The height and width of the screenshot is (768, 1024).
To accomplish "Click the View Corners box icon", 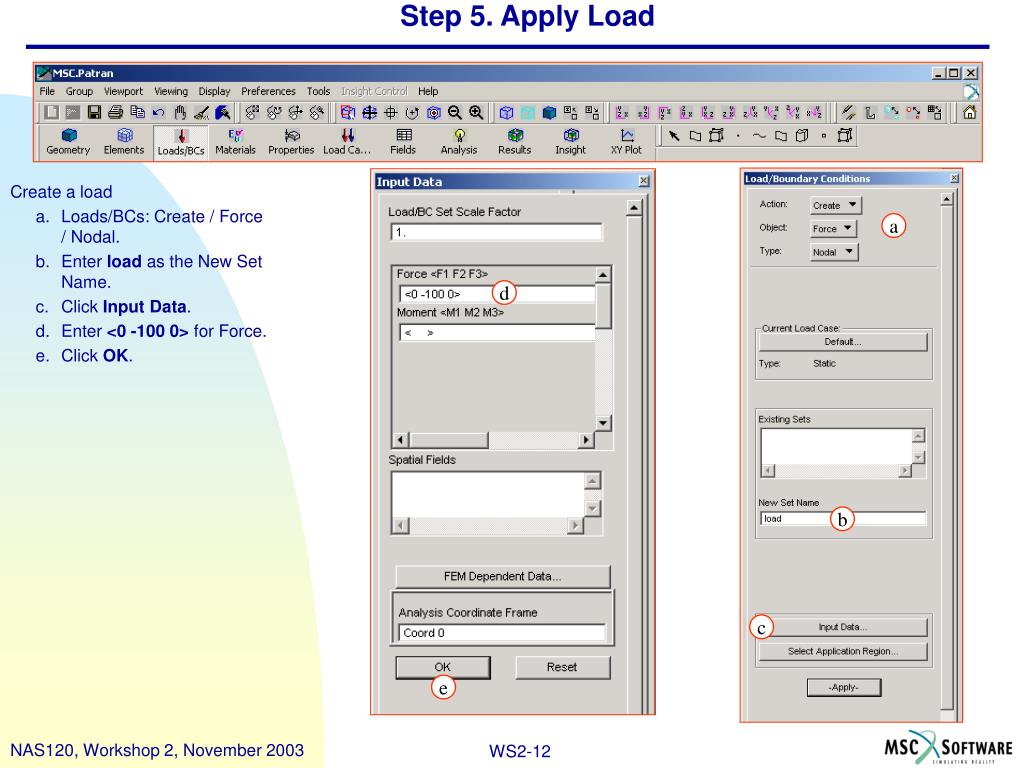I will pyautogui.click(x=348, y=112).
